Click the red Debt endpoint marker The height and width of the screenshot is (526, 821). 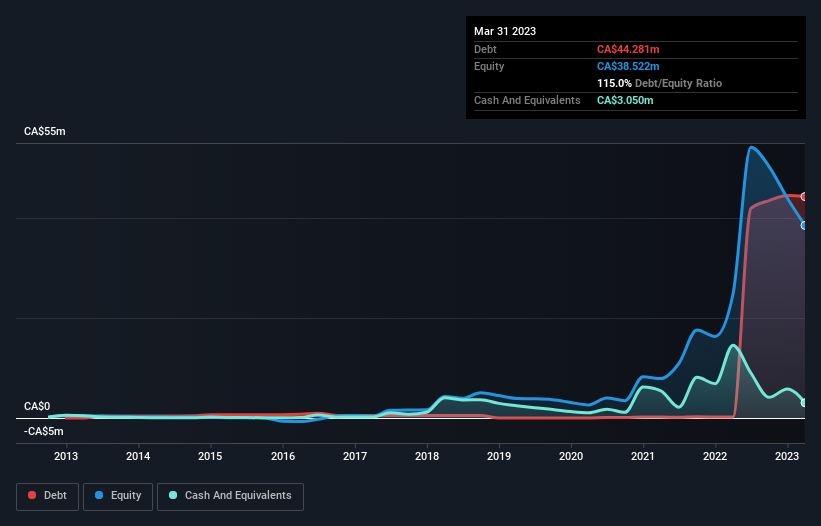click(804, 197)
